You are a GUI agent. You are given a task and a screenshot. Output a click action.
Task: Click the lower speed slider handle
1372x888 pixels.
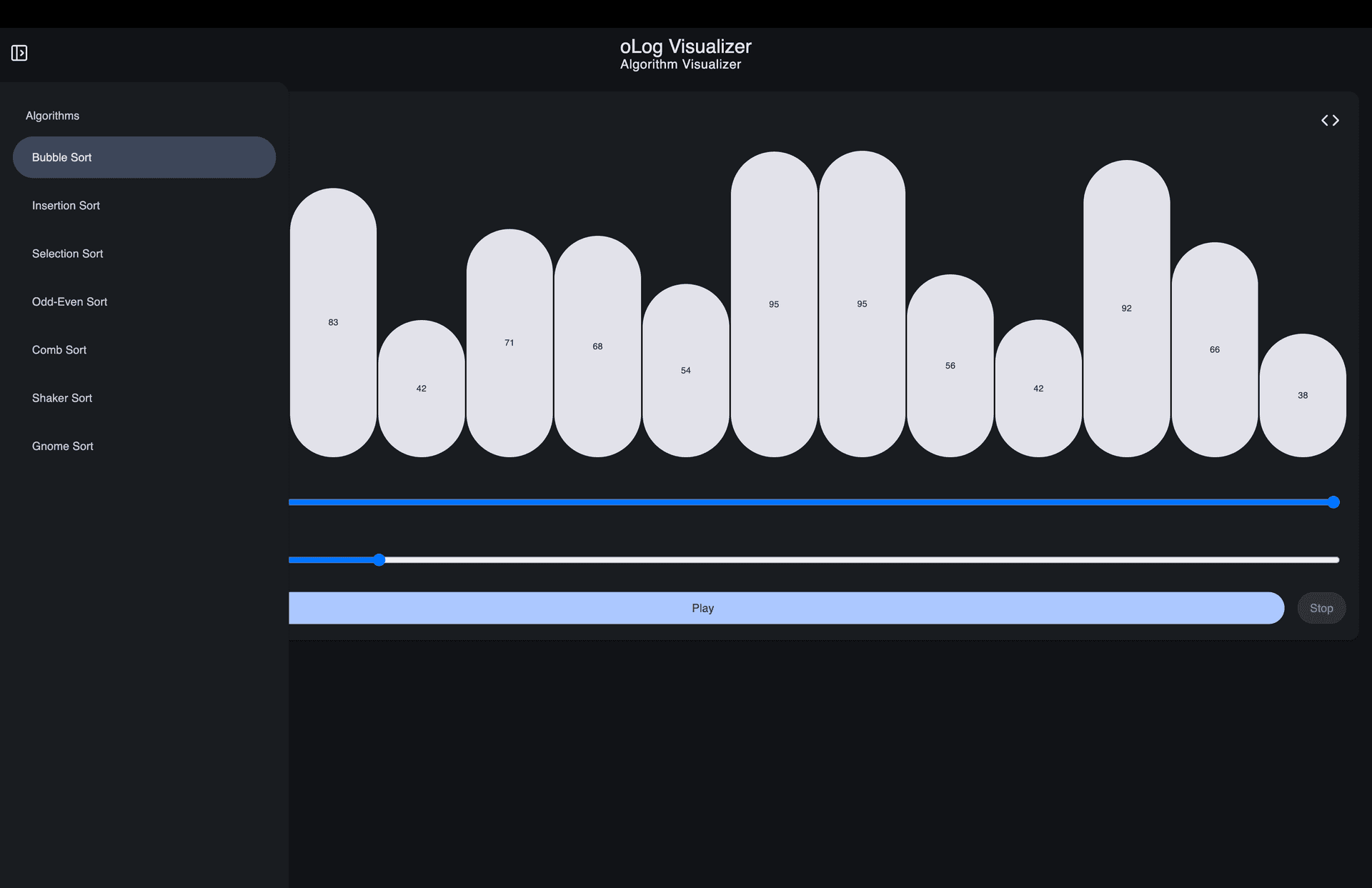pyautogui.click(x=378, y=560)
